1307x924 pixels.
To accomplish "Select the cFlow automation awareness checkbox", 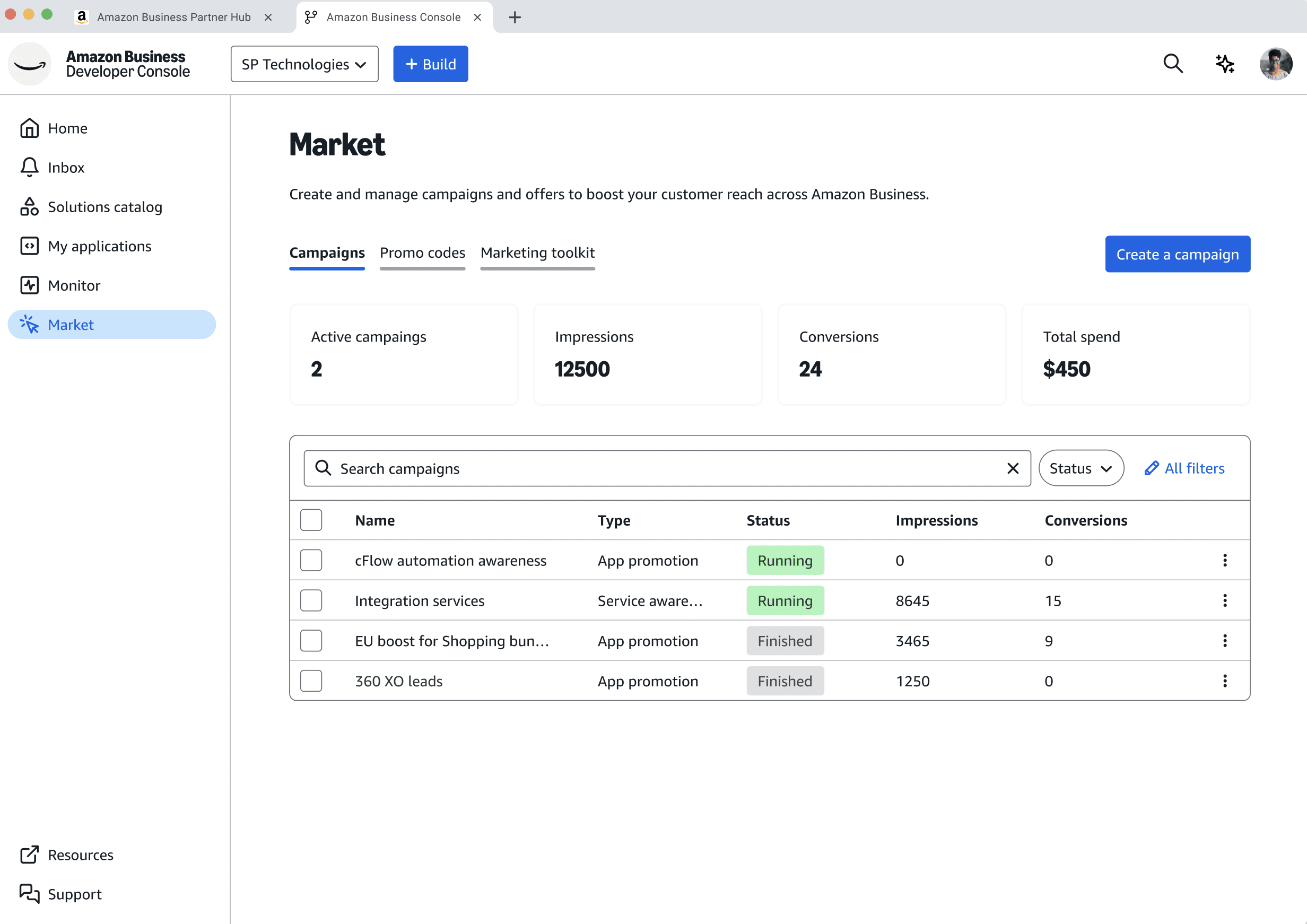I will 311,560.
